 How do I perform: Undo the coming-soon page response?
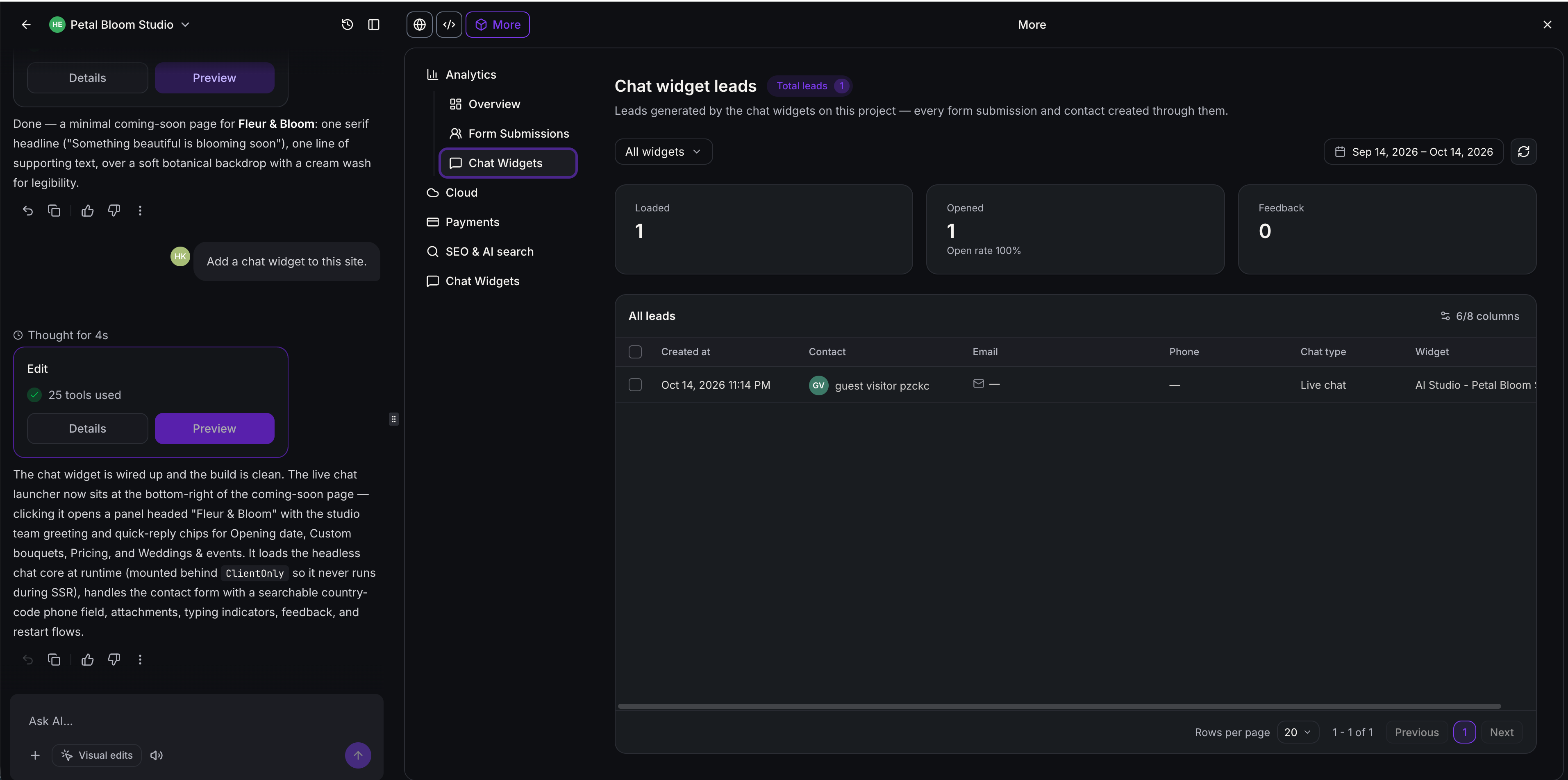coord(27,211)
